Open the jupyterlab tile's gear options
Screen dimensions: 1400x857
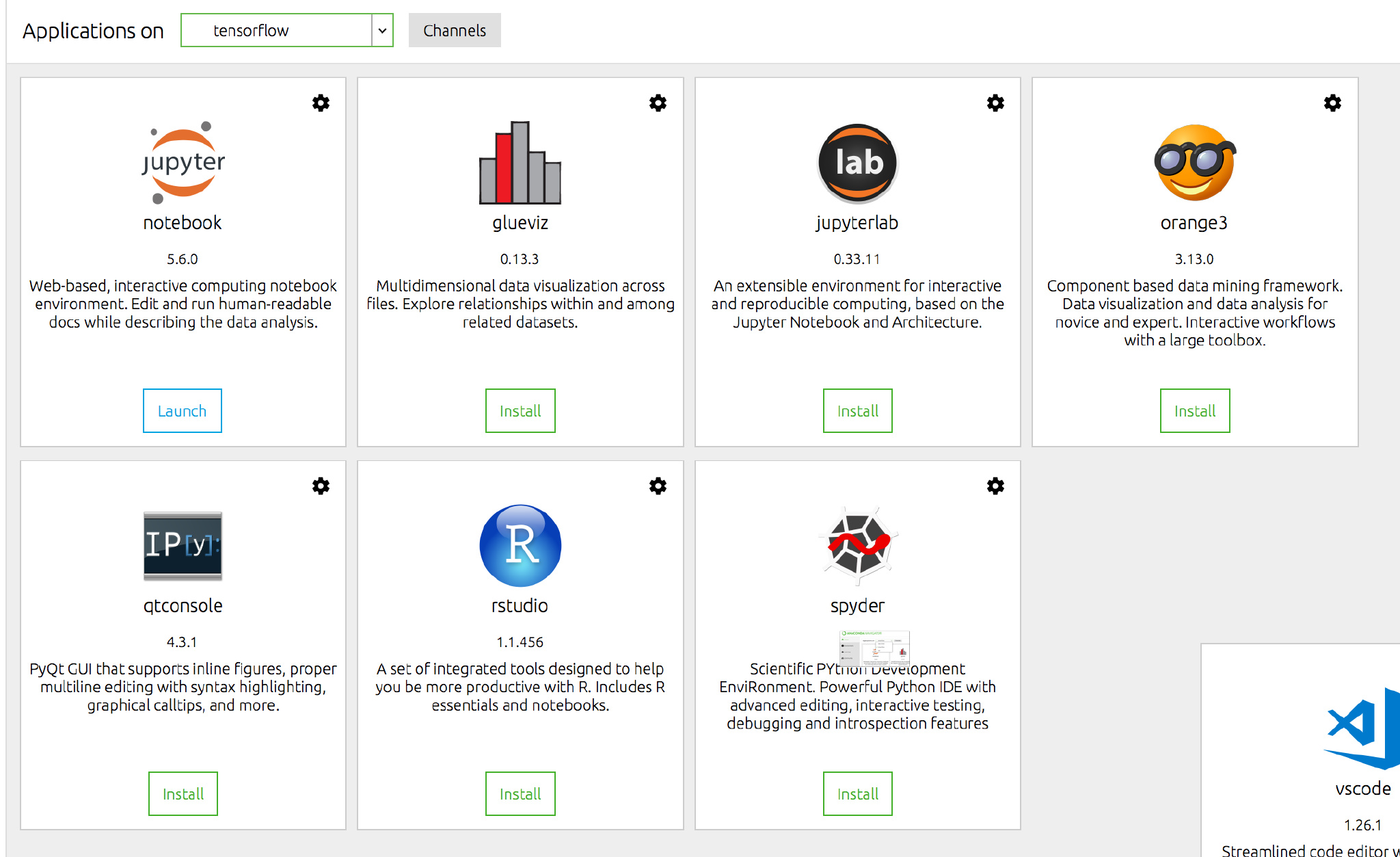tap(995, 103)
